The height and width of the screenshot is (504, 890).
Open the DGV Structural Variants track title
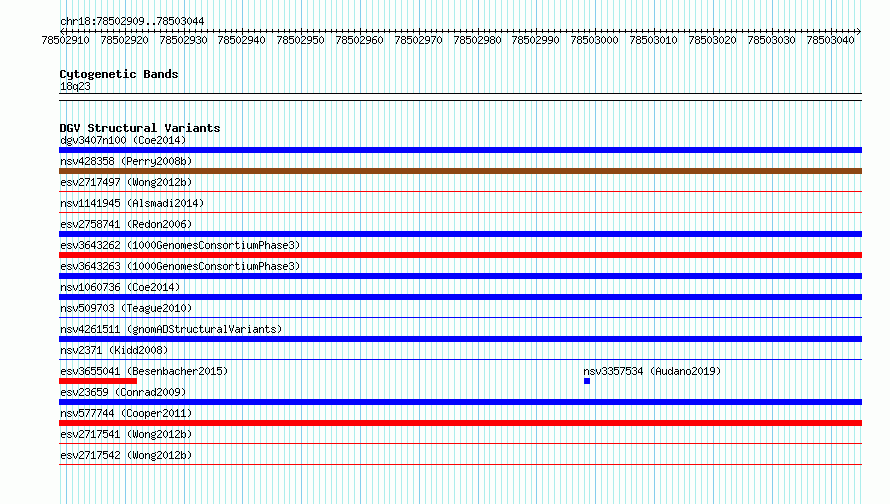click(x=140, y=128)
